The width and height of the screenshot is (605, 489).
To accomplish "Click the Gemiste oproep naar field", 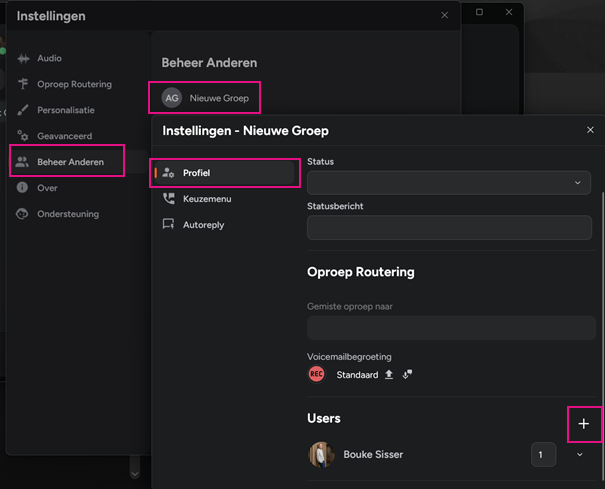I will [x=451, y=328].
